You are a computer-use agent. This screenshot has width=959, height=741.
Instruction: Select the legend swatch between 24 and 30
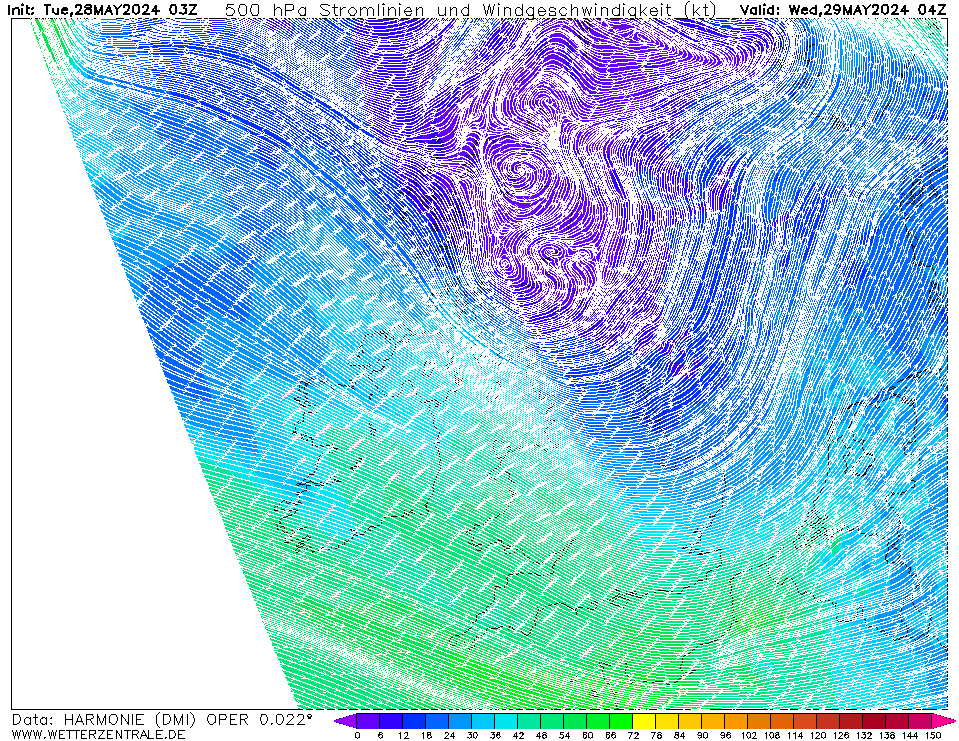461,721
